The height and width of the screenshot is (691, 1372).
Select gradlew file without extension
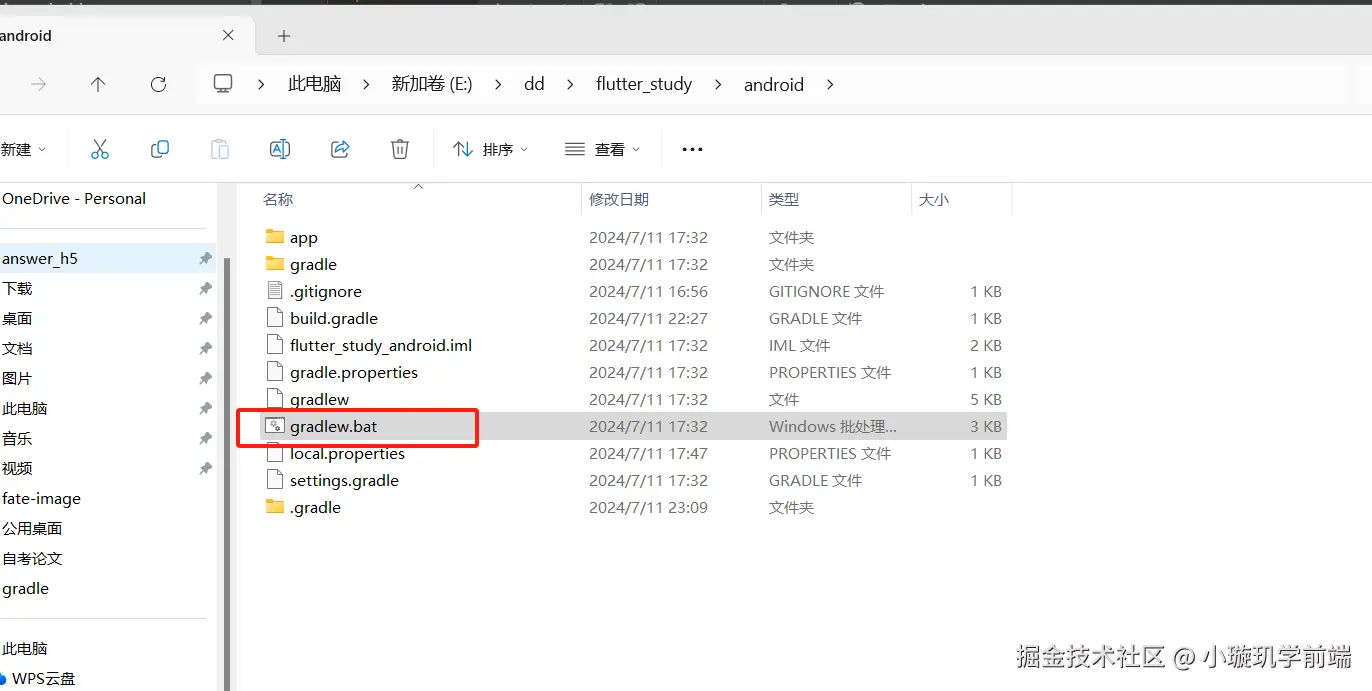[x=319, y=399]
